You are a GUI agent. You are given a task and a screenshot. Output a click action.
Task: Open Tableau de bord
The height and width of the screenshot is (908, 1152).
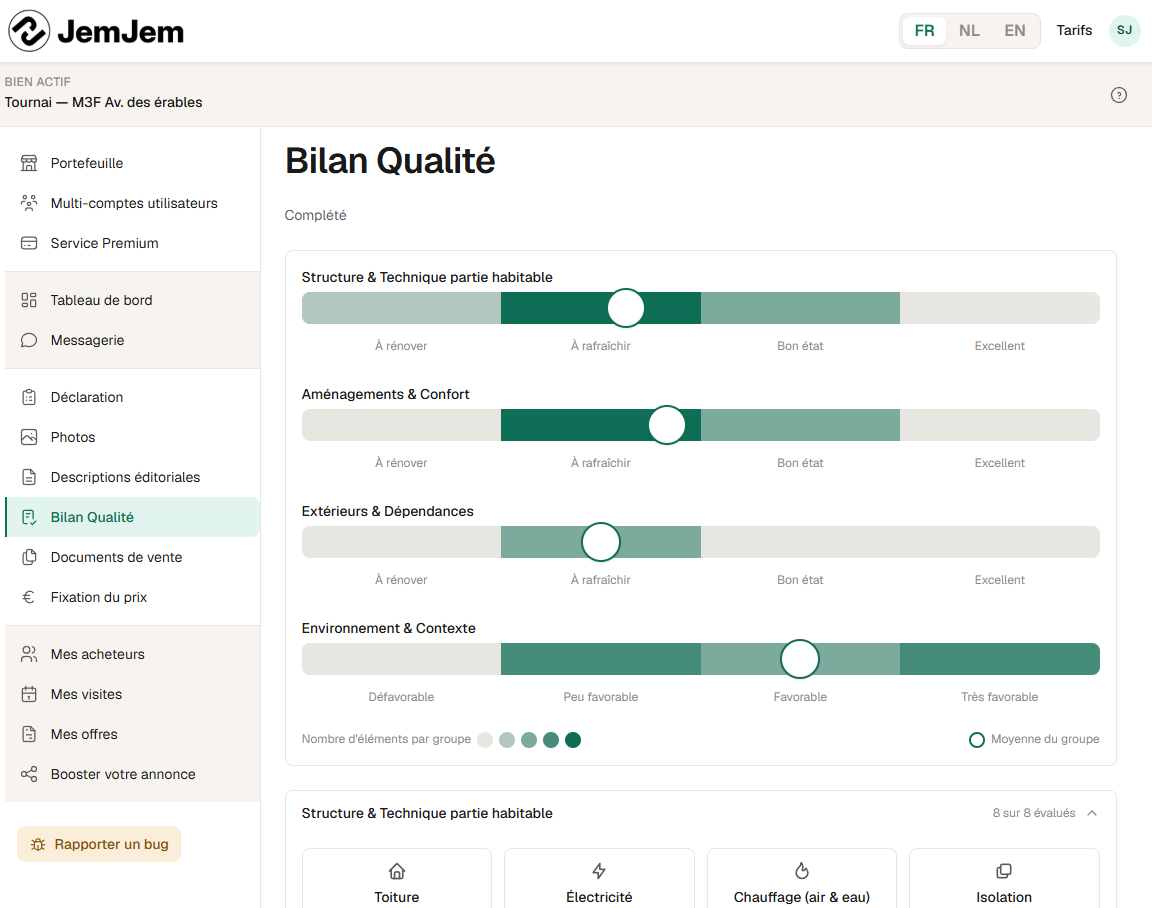pos(132,300)
